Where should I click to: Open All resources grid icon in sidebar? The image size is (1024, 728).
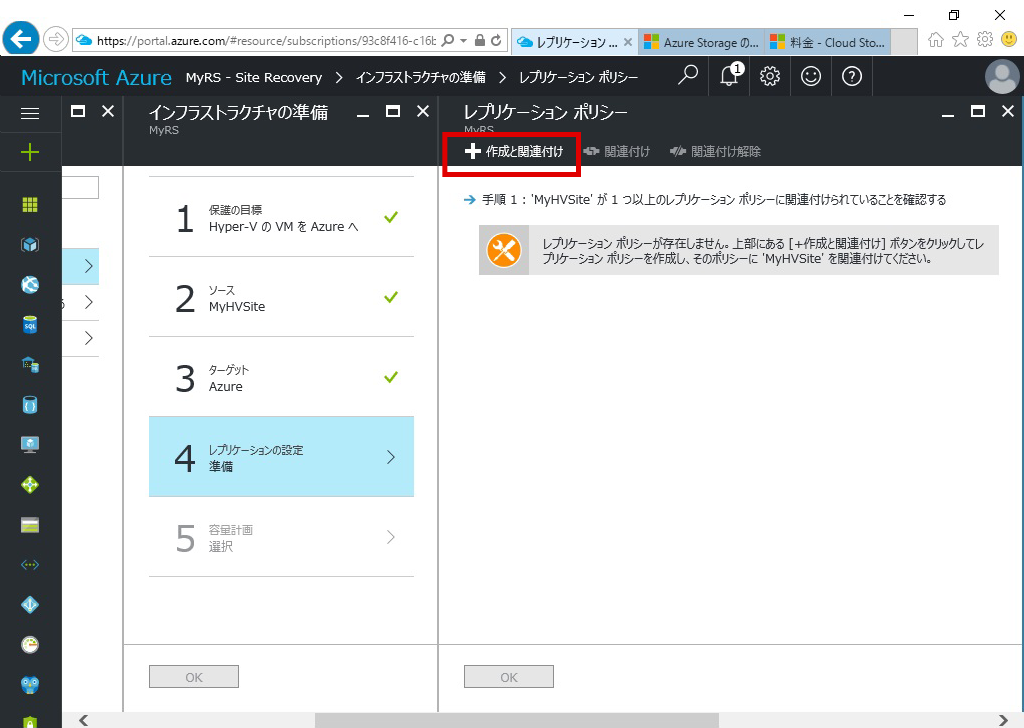coord(30,205)
